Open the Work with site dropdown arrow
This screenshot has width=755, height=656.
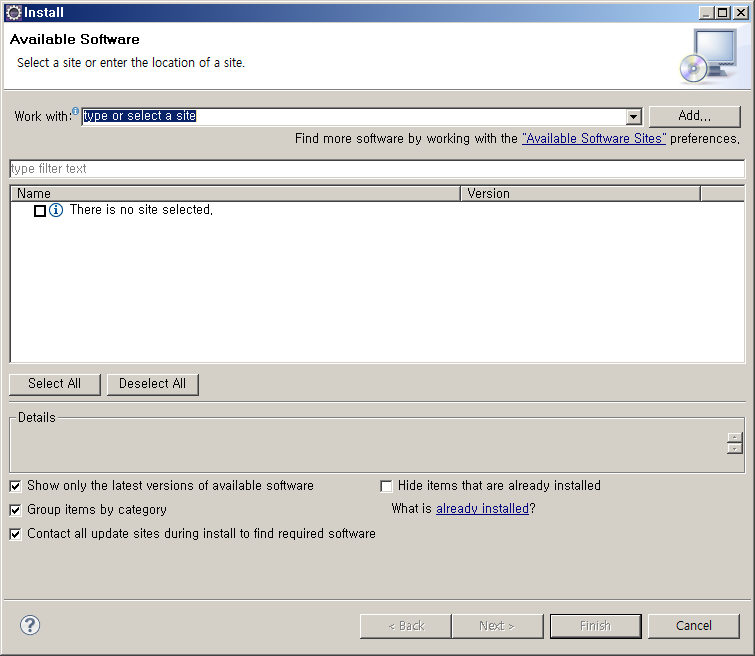pos(632,117)
